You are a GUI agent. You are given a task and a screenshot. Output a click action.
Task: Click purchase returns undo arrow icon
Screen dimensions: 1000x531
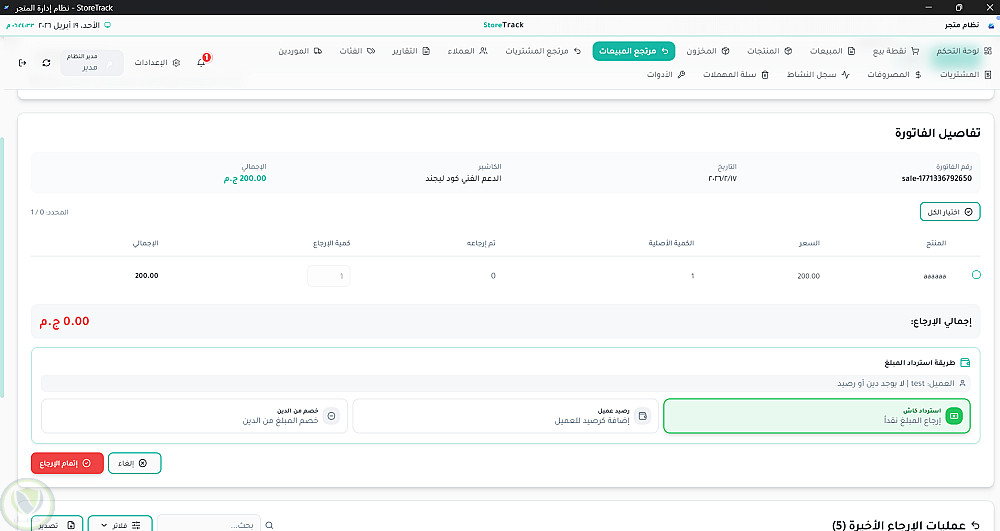coord(577,51)
